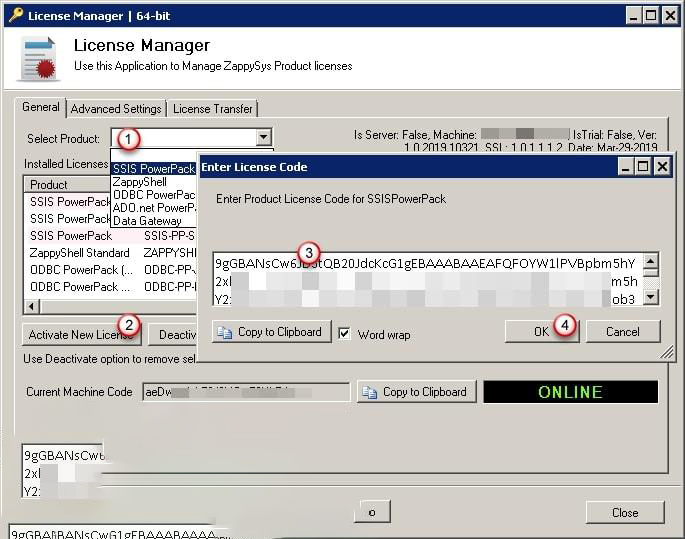Click inside the license code text box
Screen dimensions: 685x539
pos(428,280)
